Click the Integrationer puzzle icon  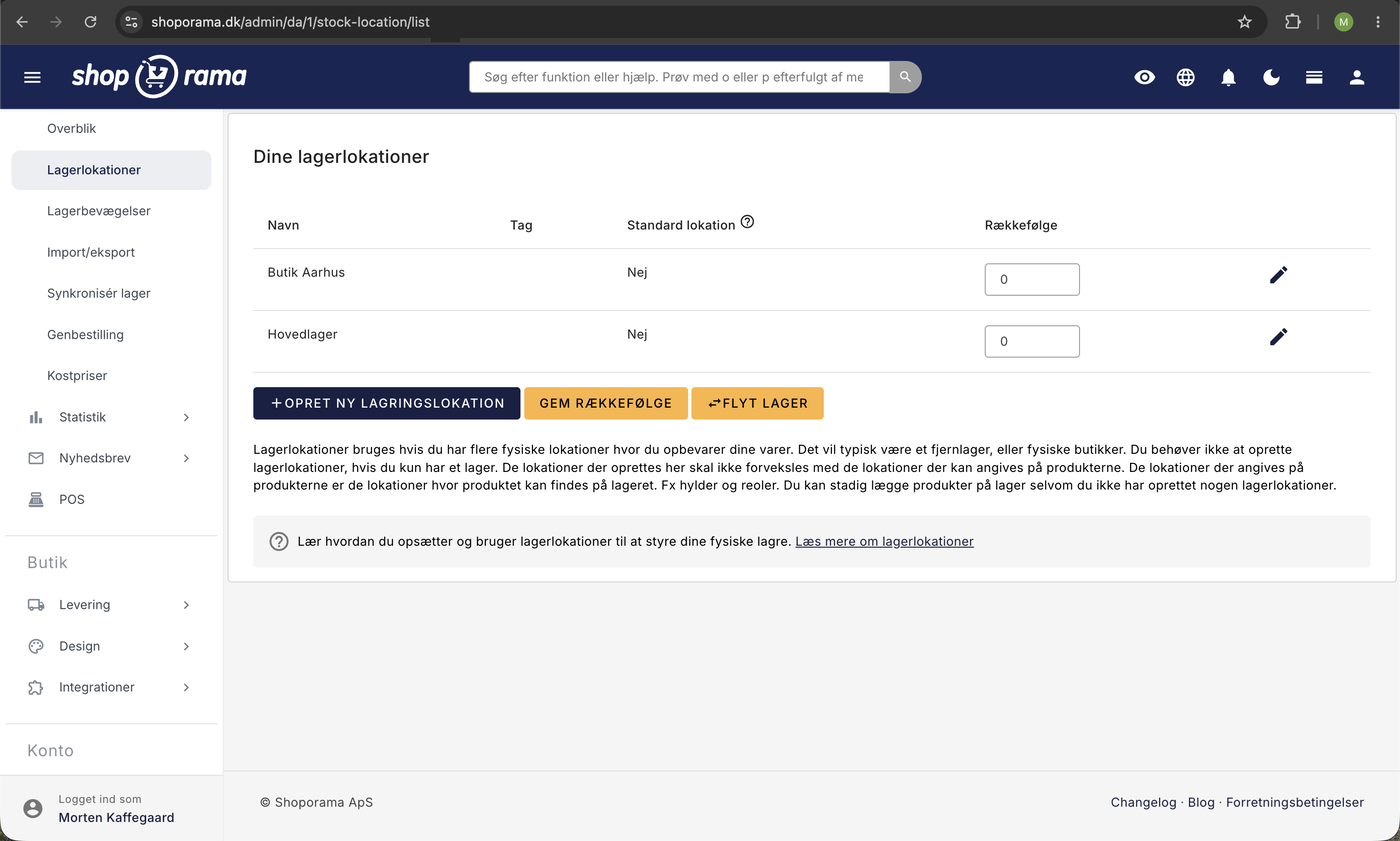pyautogui.click(x=36, y=687)
